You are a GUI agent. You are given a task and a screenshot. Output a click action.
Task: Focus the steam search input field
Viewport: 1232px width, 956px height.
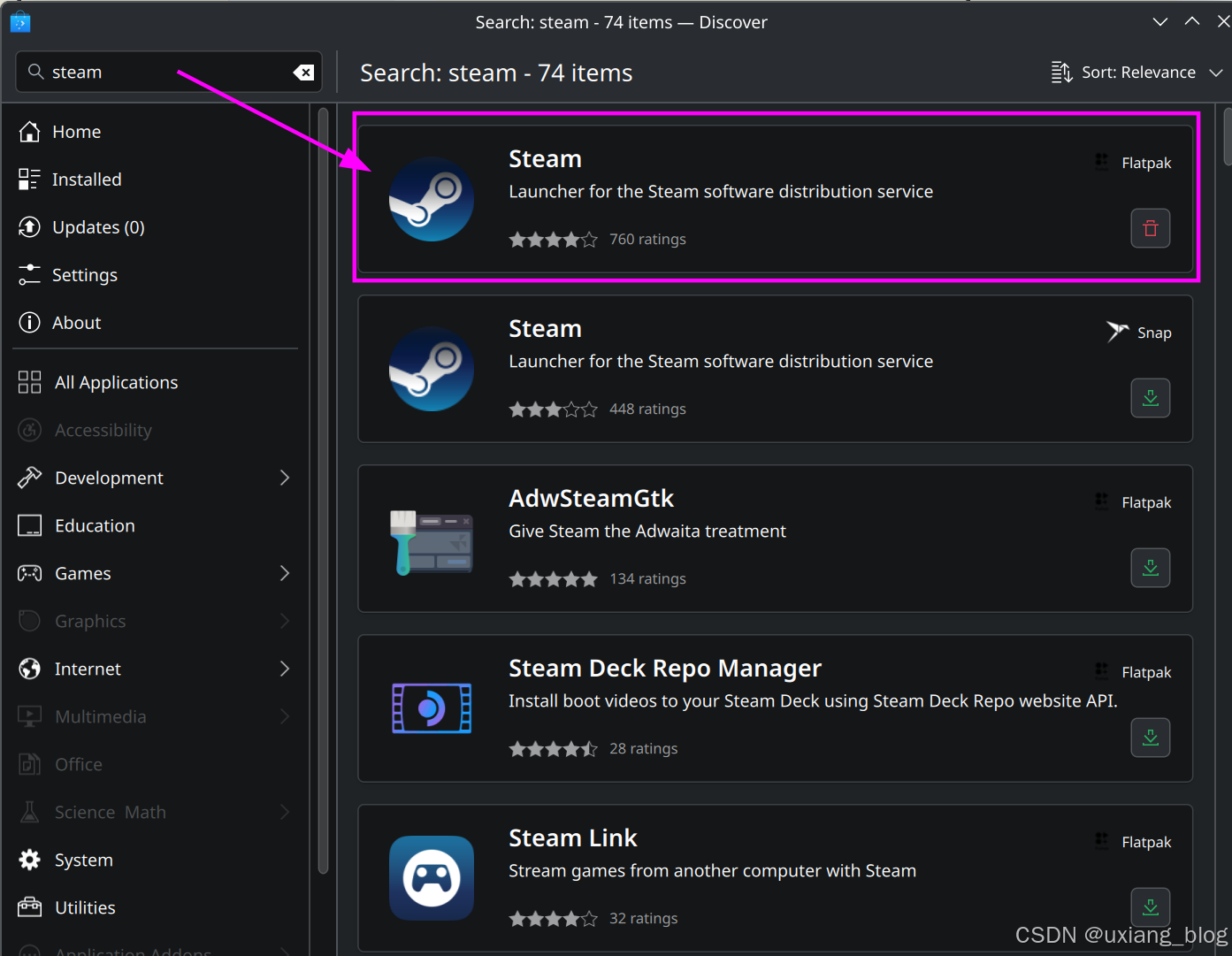pos(169,73)
